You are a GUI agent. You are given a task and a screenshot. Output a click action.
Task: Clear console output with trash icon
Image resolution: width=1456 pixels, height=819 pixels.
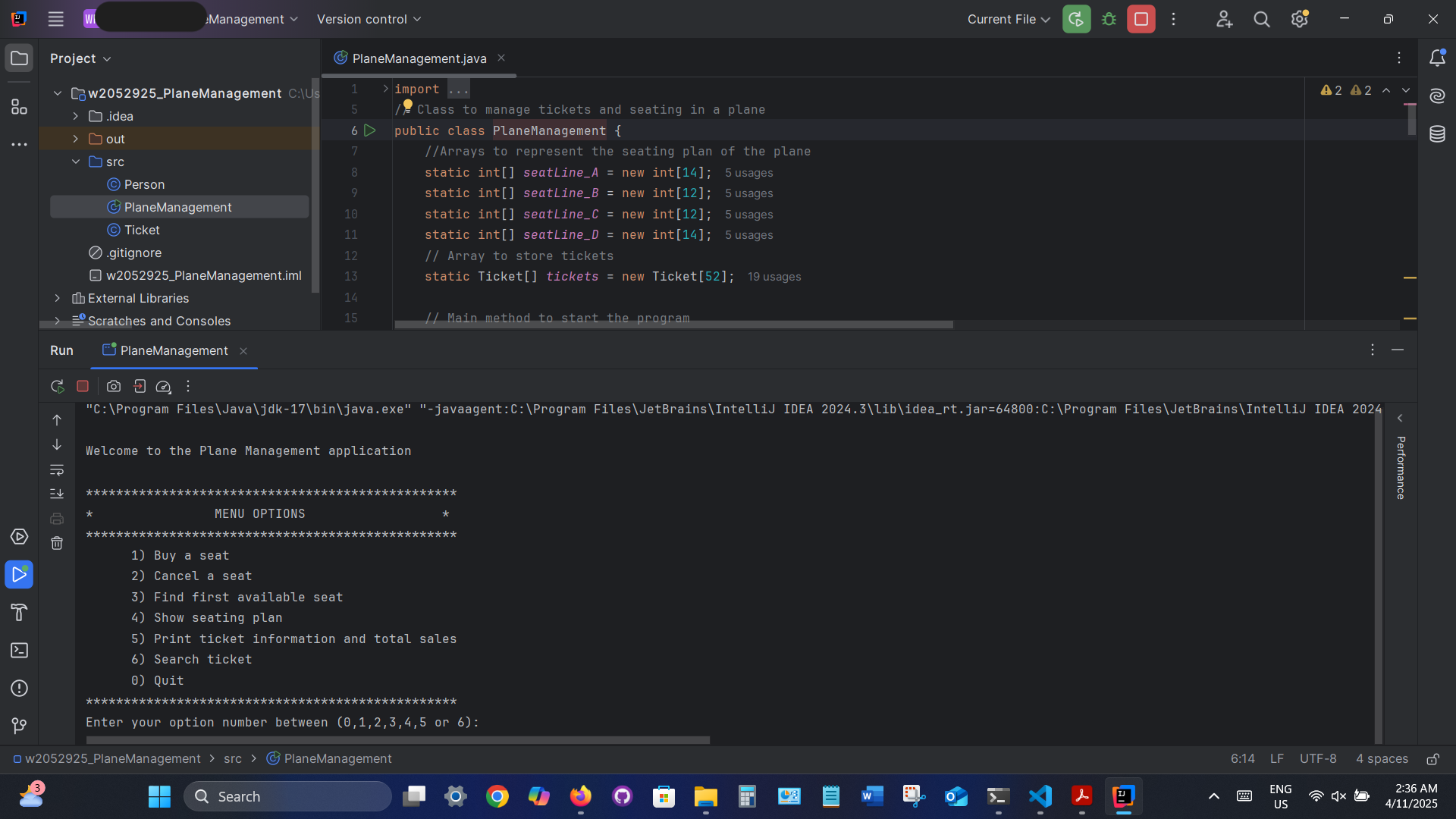tap(57, 543)
